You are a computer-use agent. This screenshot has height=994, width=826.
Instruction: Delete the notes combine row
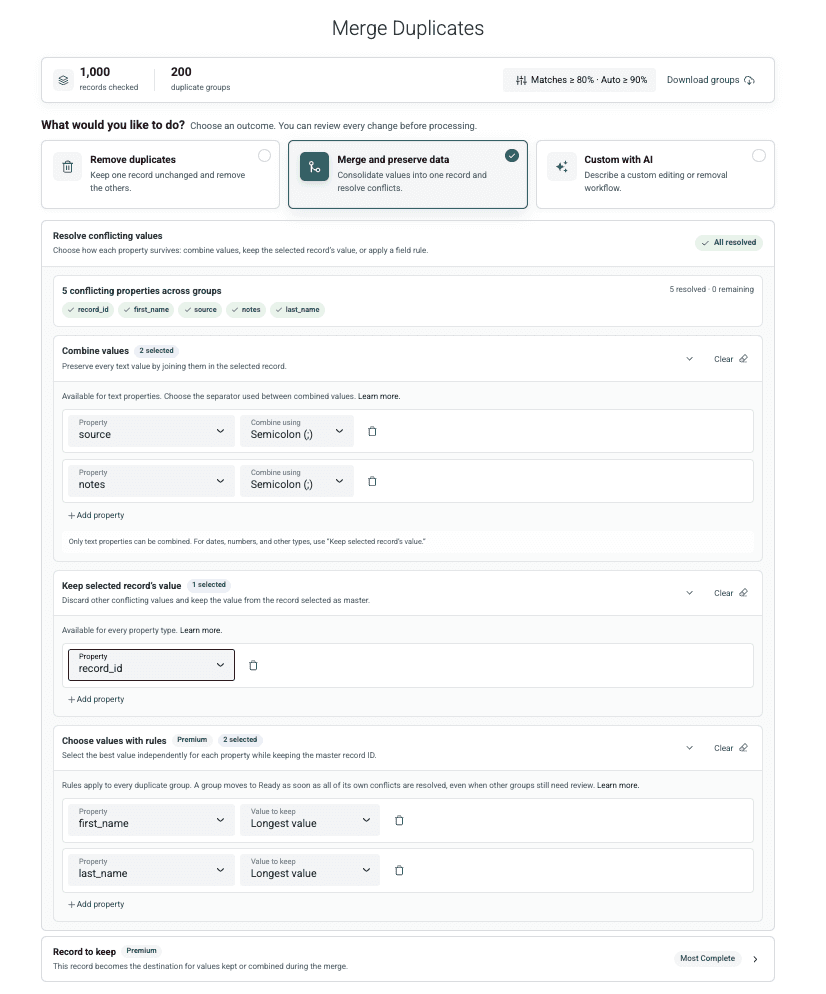click(x=372, y=481)
